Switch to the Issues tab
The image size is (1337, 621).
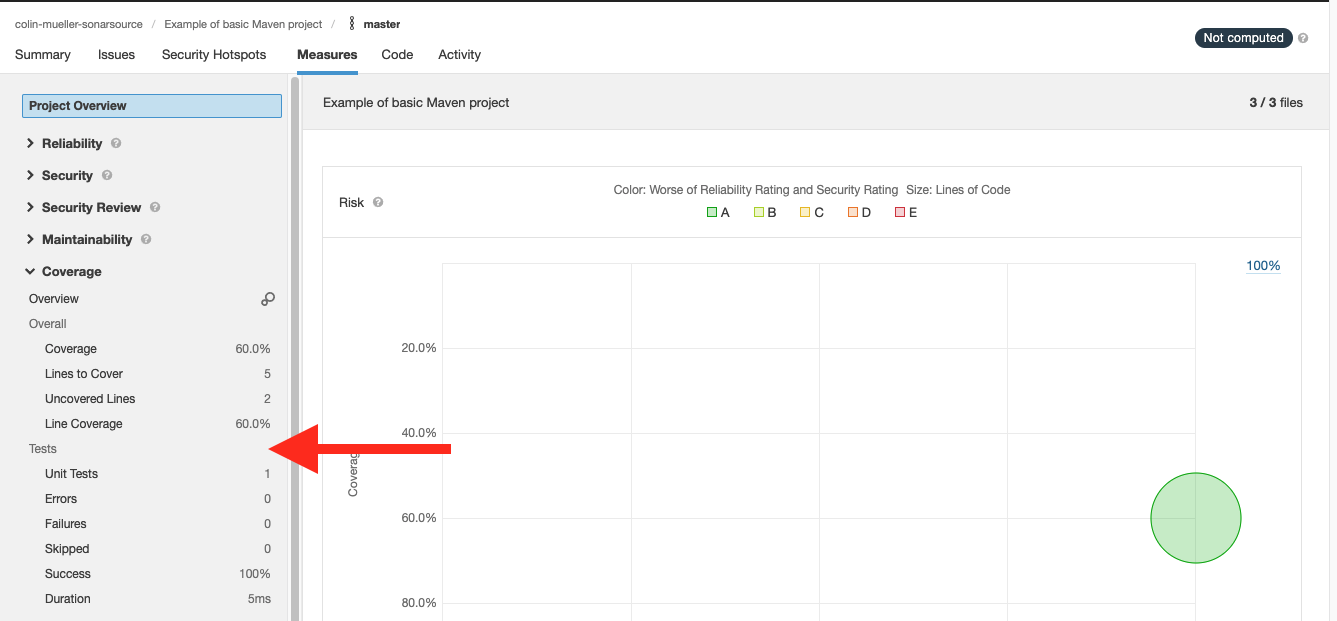[116, 55]
